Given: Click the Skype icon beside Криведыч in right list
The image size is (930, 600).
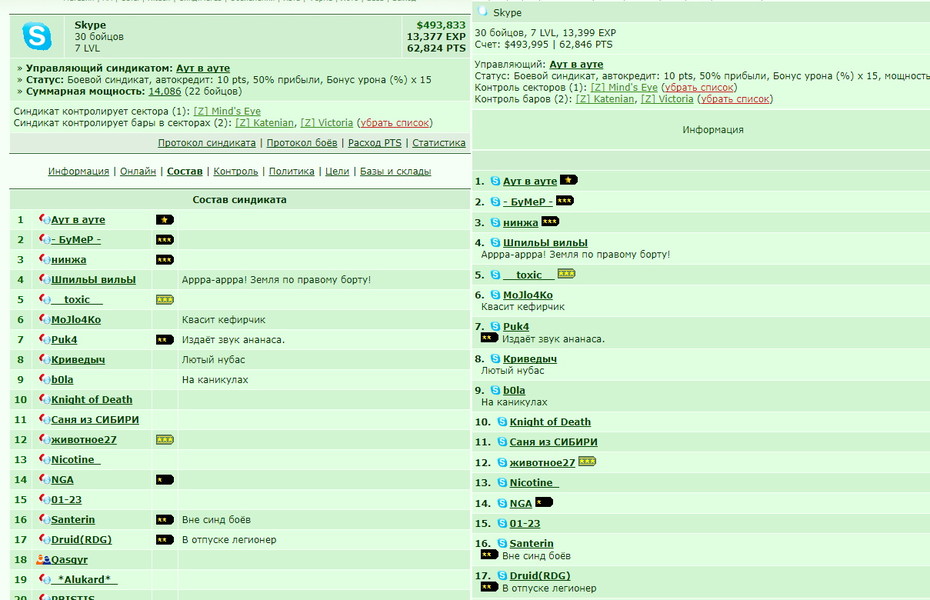Looking at the screenshot, I should coord(495,359).
